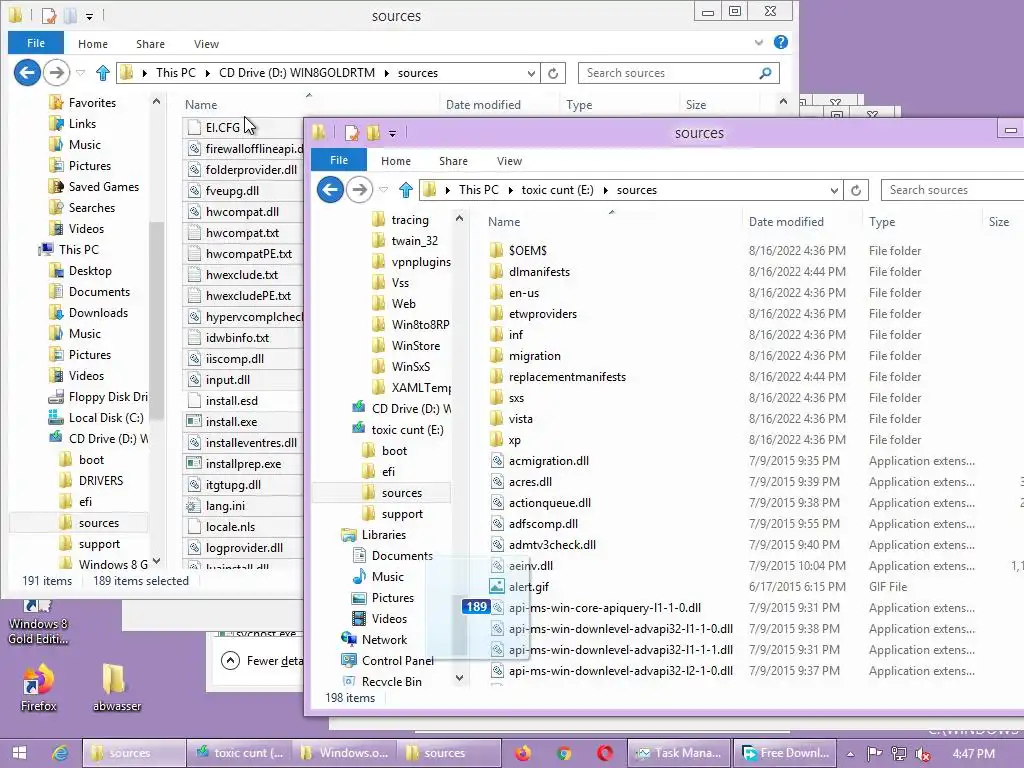Image resolution: width=1024 pixels, height=768 pixels.
Task: Click Back arrow in front sources window
Action: [330, 190]
